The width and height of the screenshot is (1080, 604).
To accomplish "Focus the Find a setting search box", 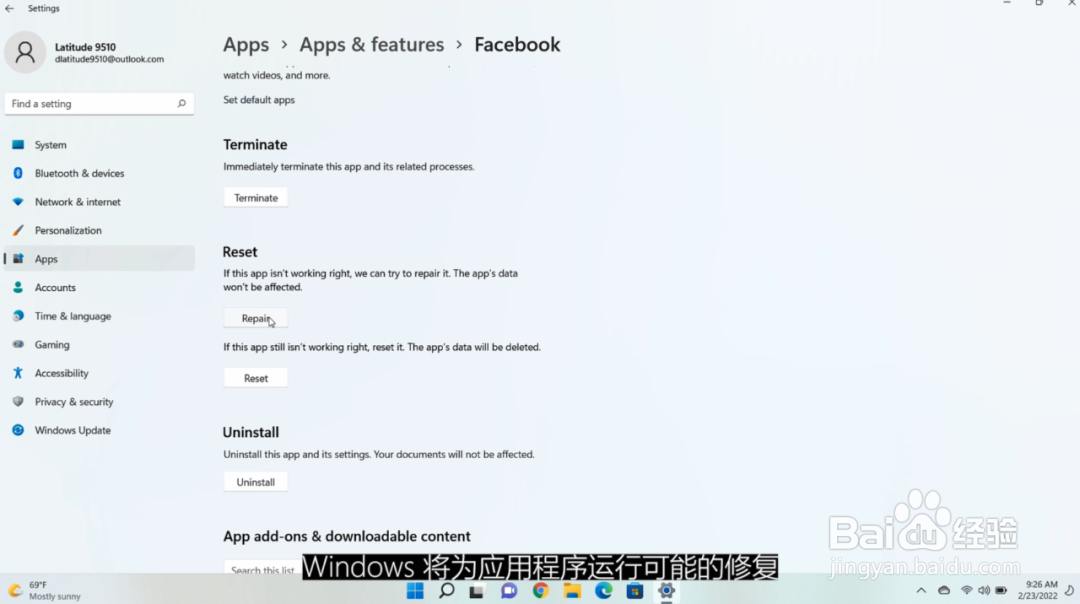I will pyautogui.click(x=99, y=103).
